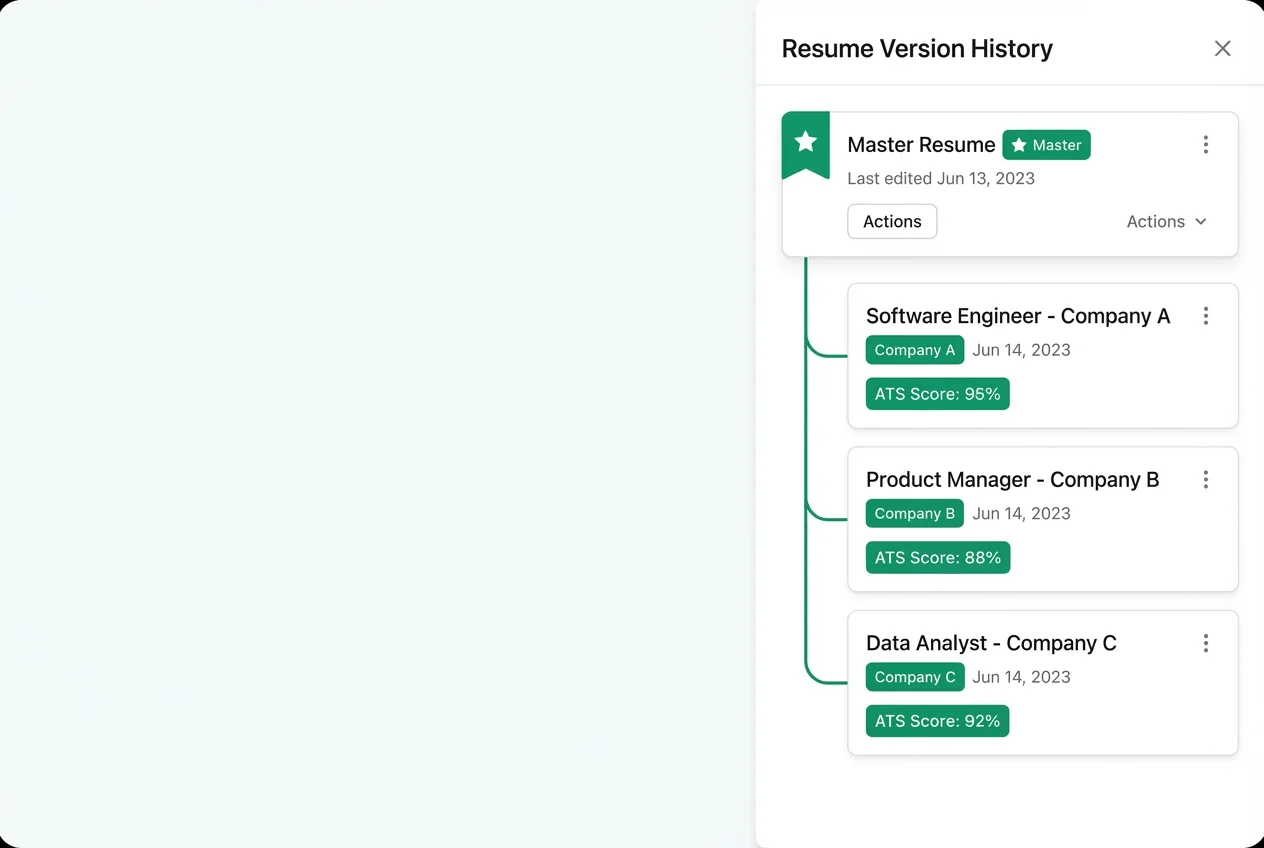Select the Master Resume title

tap(921, 145)
